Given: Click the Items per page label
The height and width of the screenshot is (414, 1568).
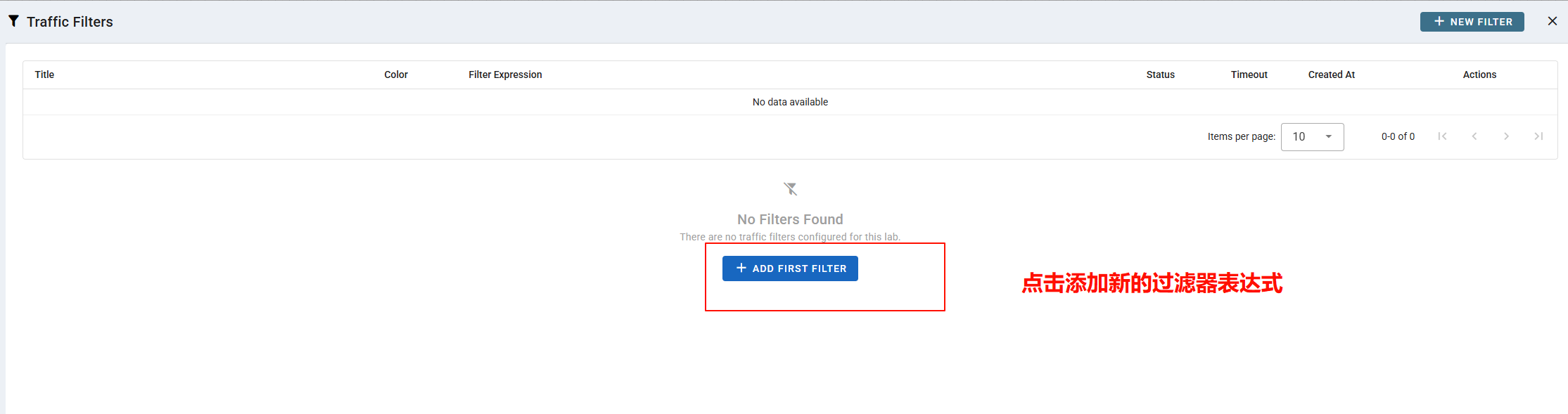Looking at the screenshot, I should pos(1241,136).
